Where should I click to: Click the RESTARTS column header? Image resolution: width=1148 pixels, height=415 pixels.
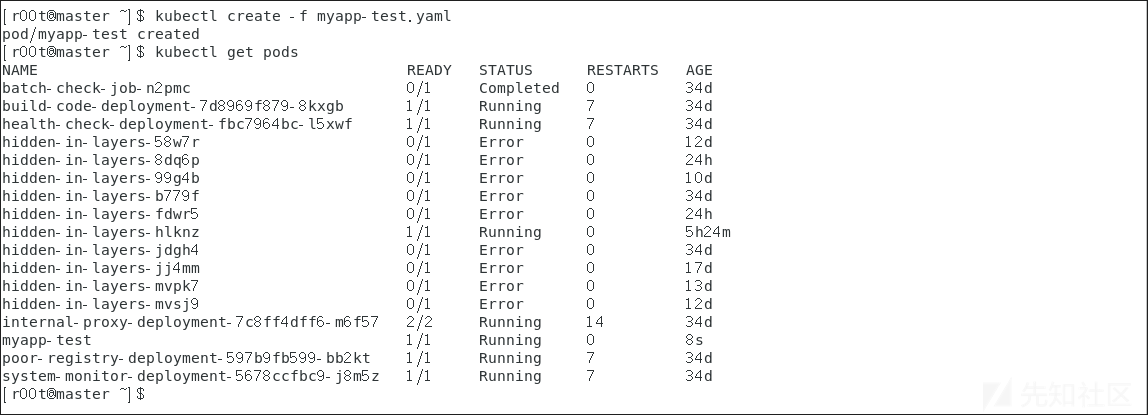622,70
